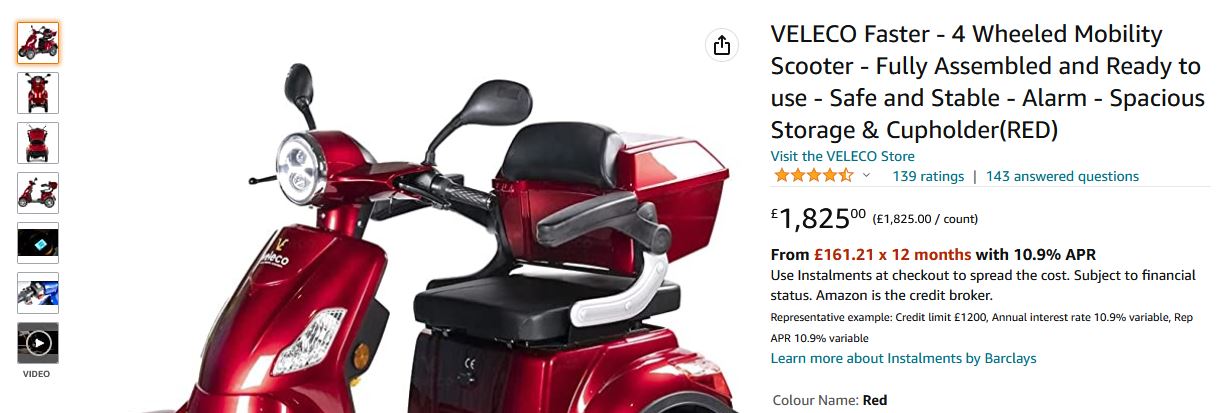Open Learn more about Instalments by Barclays

903,358
